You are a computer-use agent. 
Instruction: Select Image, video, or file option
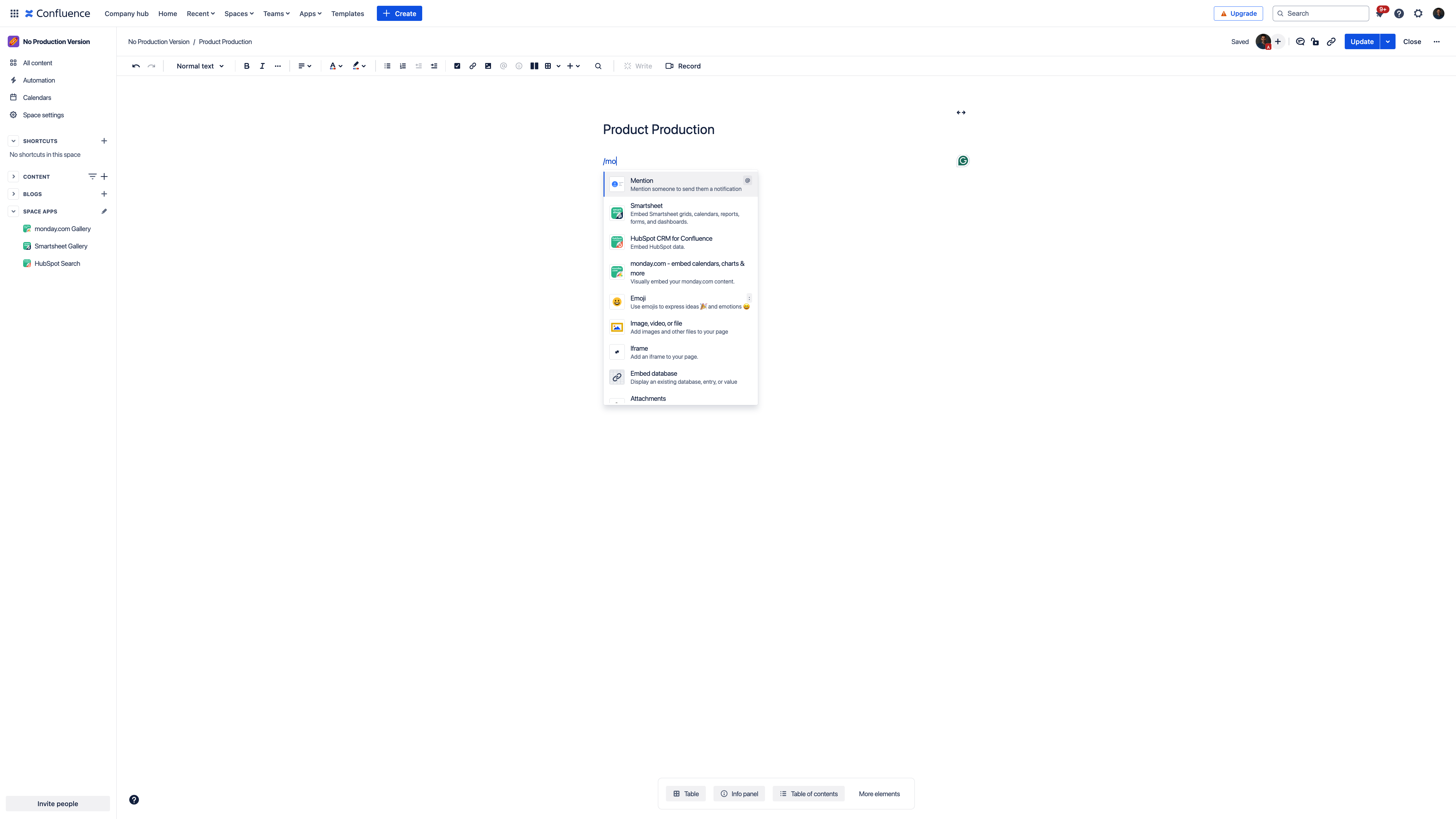coord(680,328)
